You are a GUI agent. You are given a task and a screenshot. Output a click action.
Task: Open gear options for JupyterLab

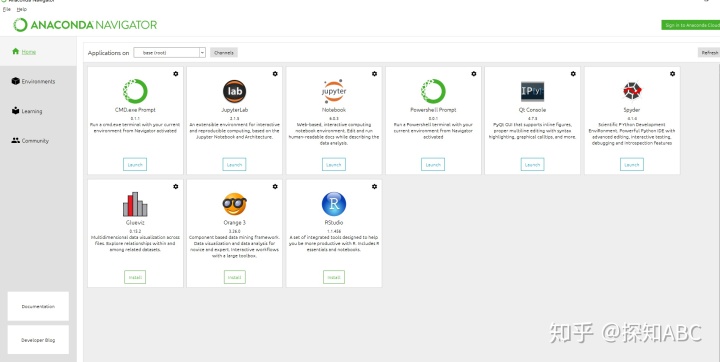[275, 74]
